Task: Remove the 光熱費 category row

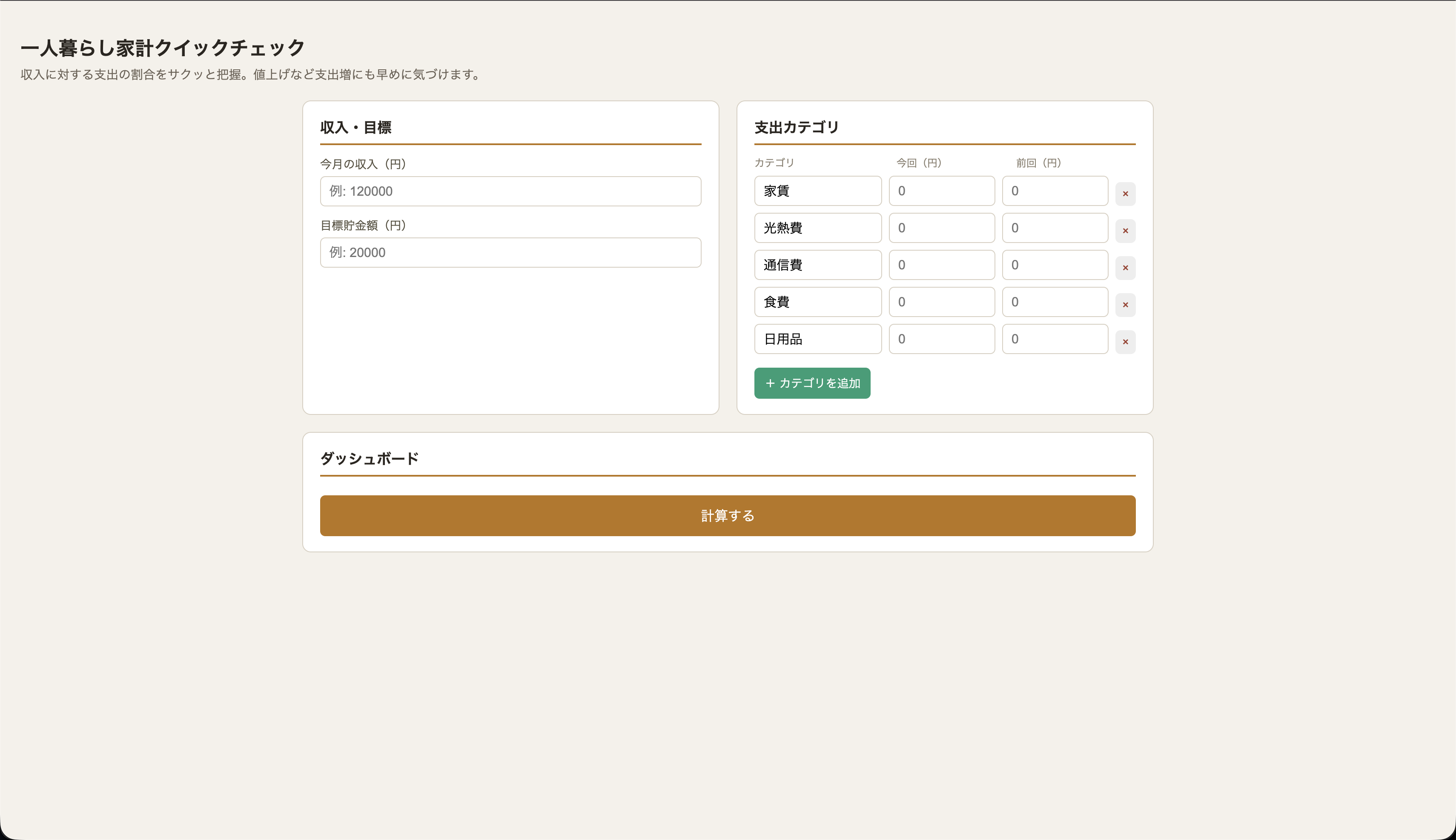Action: (x=1125, y=231)
